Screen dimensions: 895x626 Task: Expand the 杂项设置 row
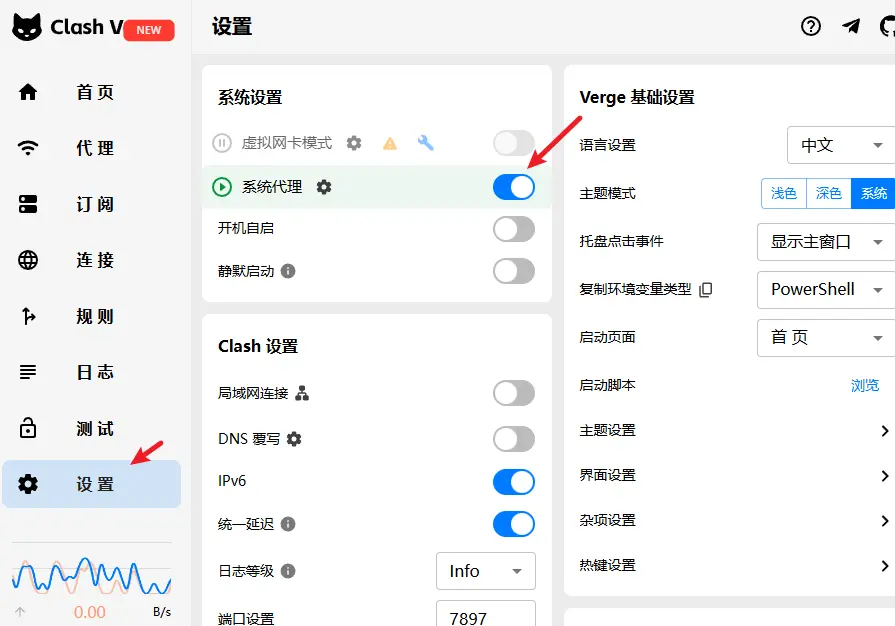click(x=735, y=520)
